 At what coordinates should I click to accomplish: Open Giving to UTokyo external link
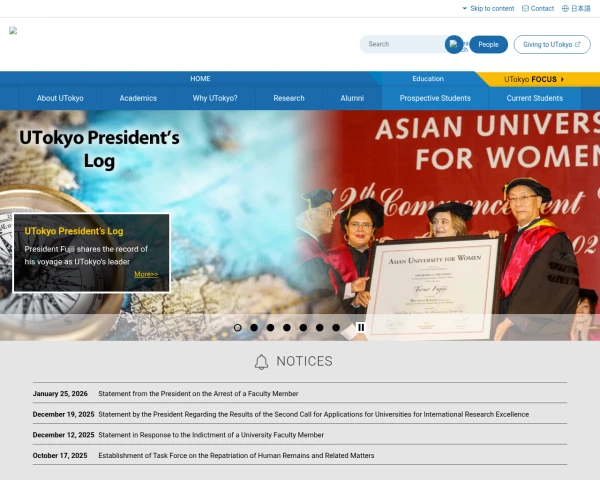pyautogui.click(x=552, y=44)
